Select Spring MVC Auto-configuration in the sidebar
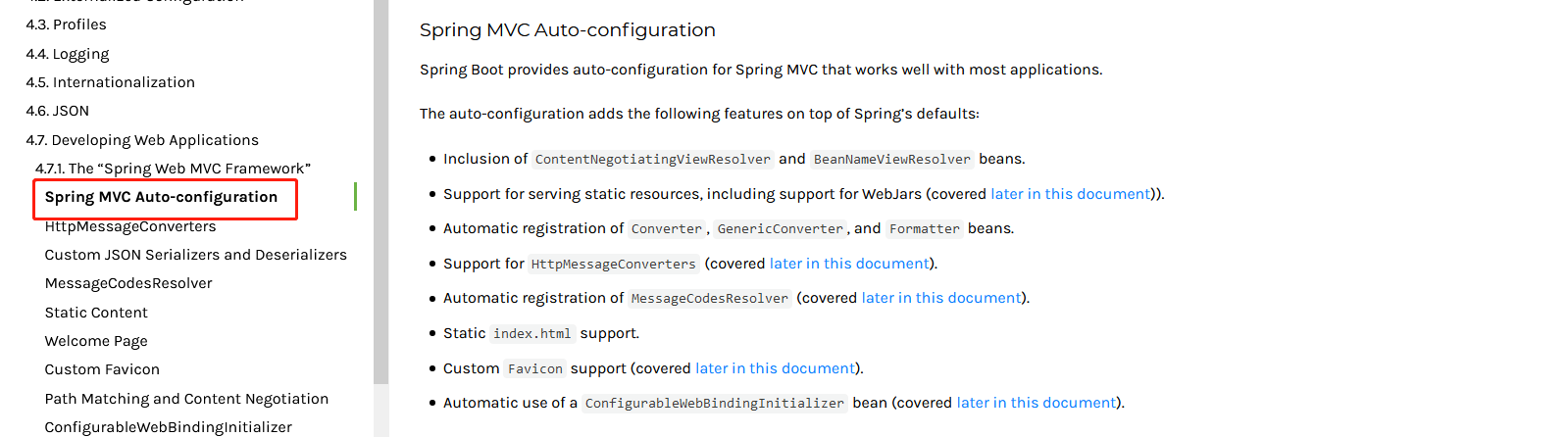Viewport: 1568px width, 437px height. [161, 197]
